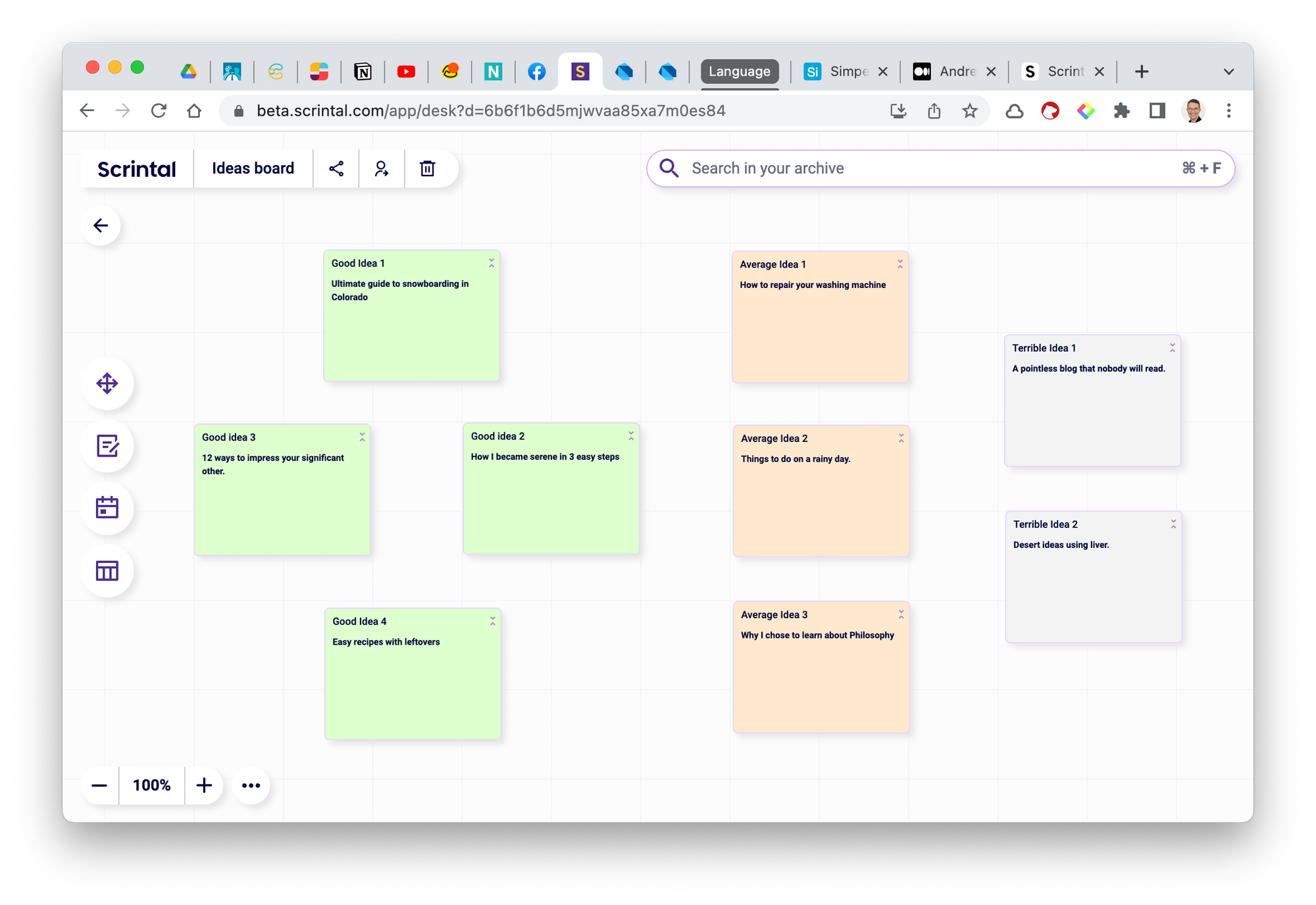Collapse the Terrible Idea 1 card

coord(1172,347)
